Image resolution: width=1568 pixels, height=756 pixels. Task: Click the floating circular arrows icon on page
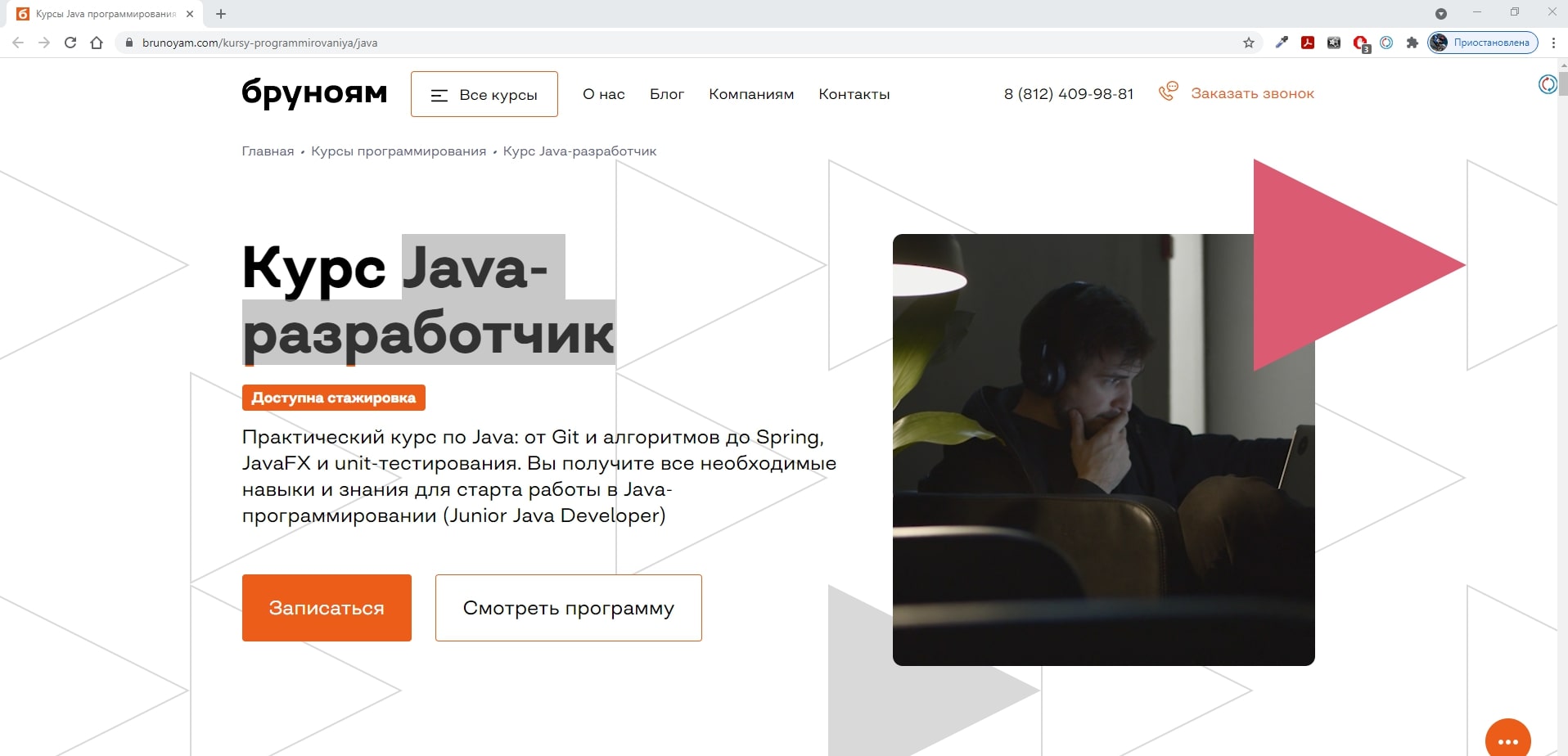(x=1548, y=83)
